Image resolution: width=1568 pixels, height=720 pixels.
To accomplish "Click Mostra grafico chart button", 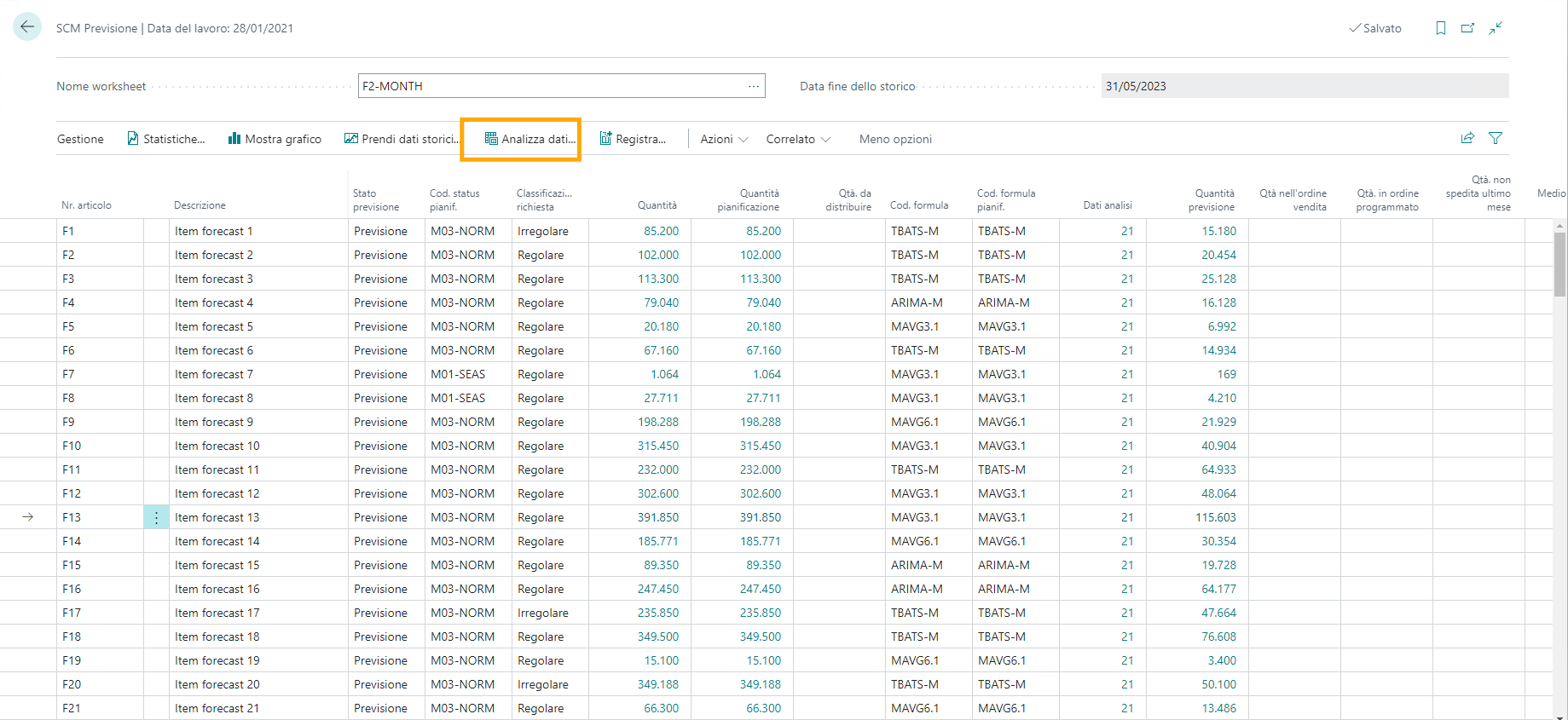I will (x=275, y=139).
